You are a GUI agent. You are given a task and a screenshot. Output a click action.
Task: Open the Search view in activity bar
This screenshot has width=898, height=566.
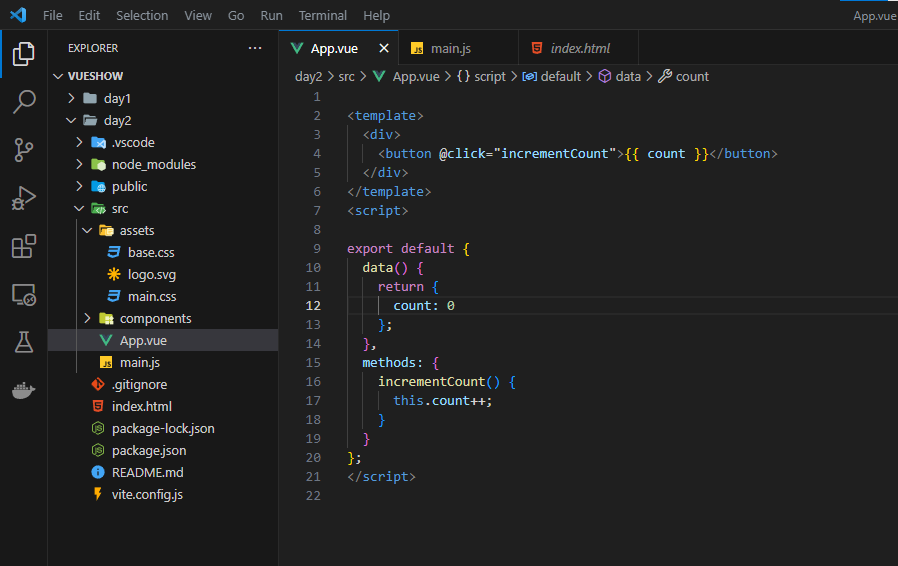(x=23, y=102)
